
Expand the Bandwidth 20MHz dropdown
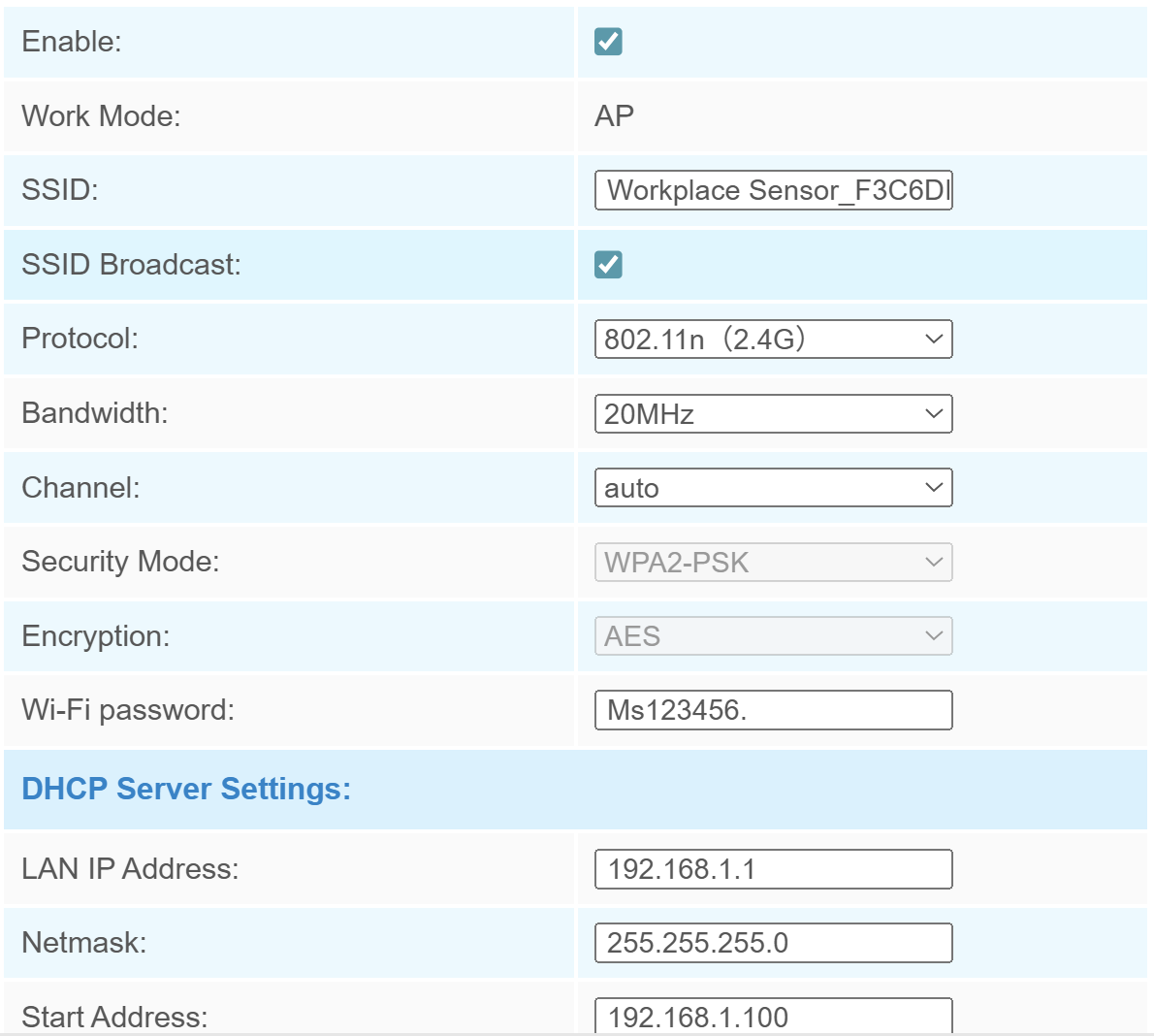pos(773,414)
